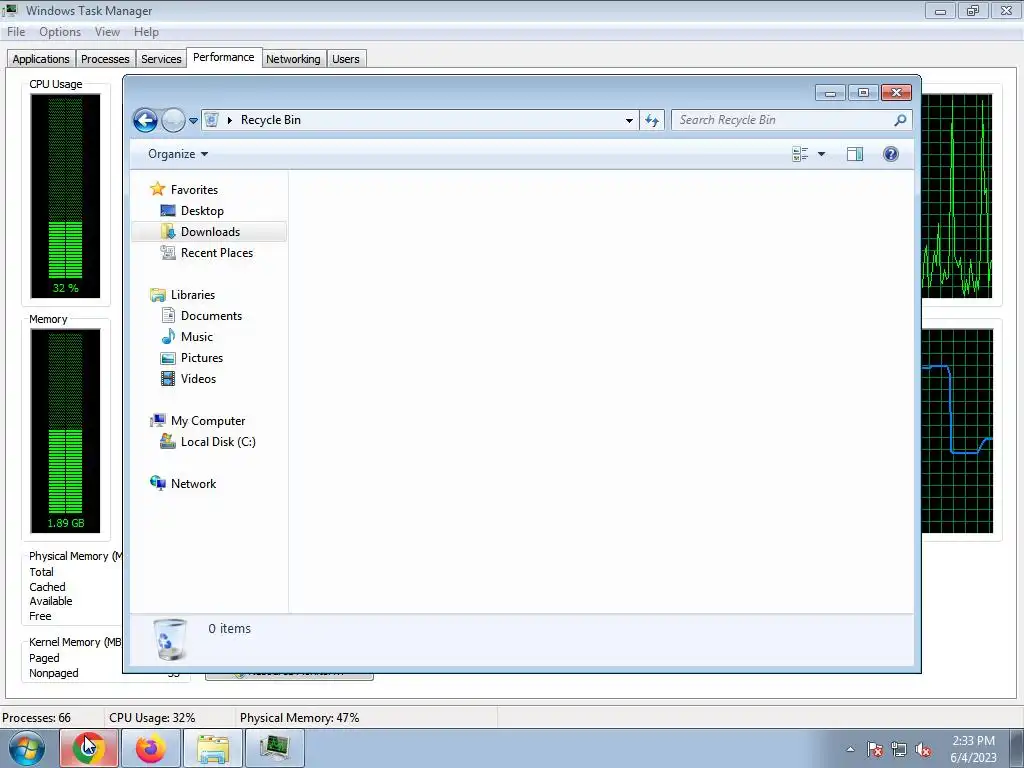Click the CPU usage history graph
The image size is (1024, 768).
point(957,196)
